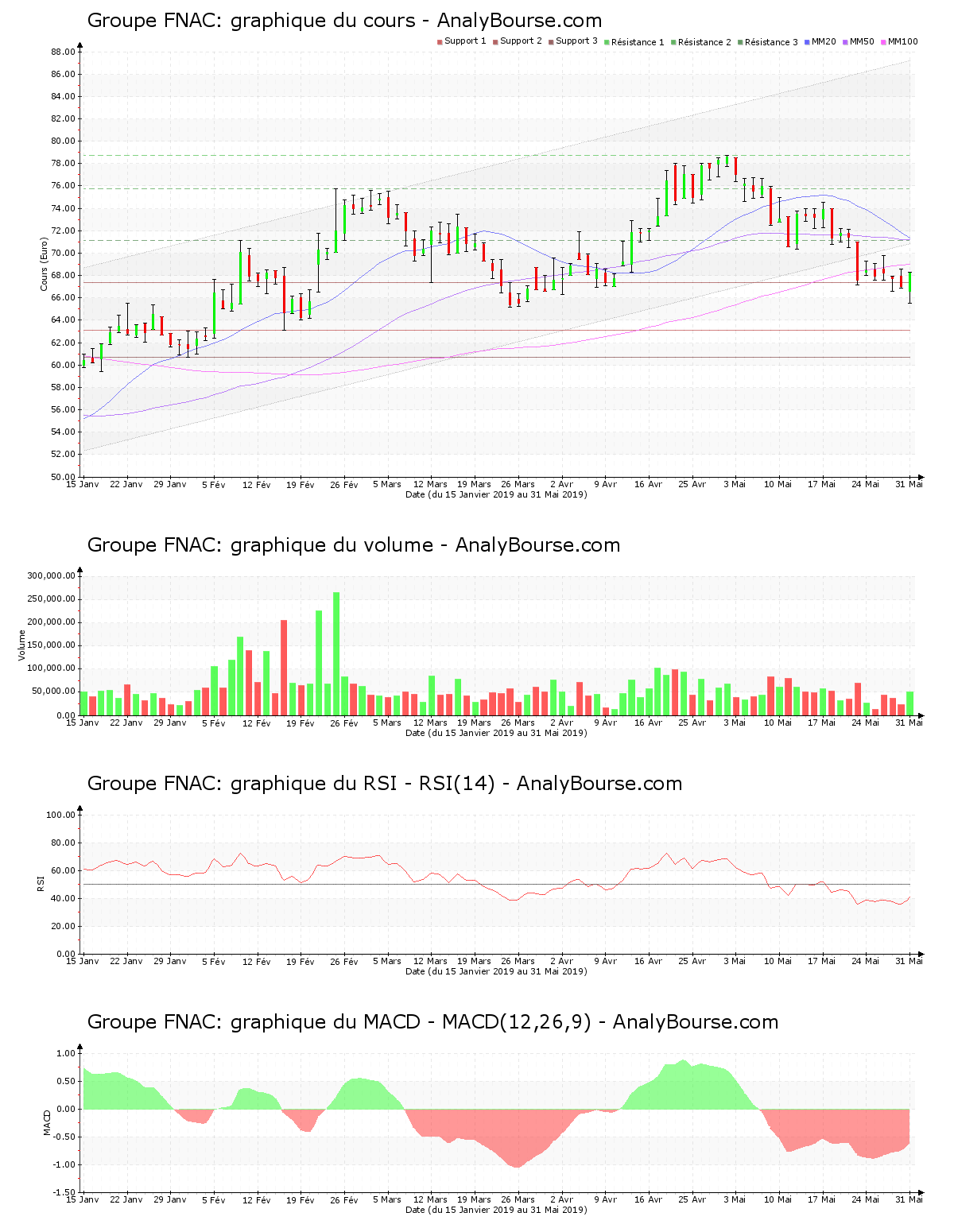Select the Résistance 1 legend label
The image size is (954, 1232).
[638, 42]
